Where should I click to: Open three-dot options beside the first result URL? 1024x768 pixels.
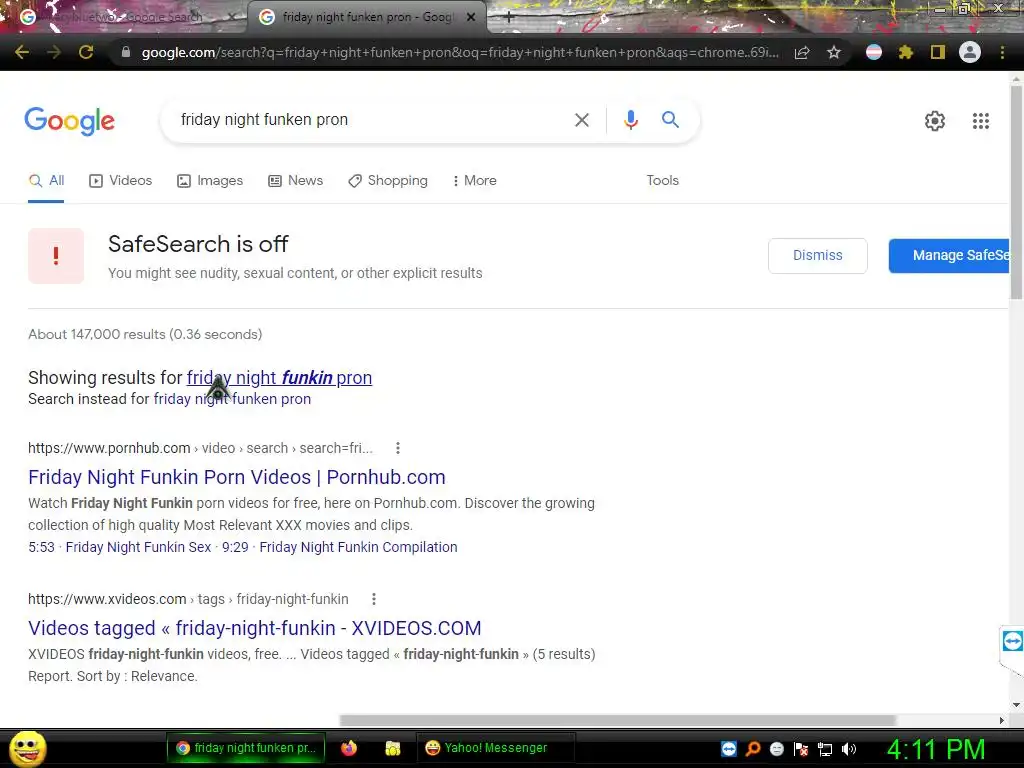point(398,448)
